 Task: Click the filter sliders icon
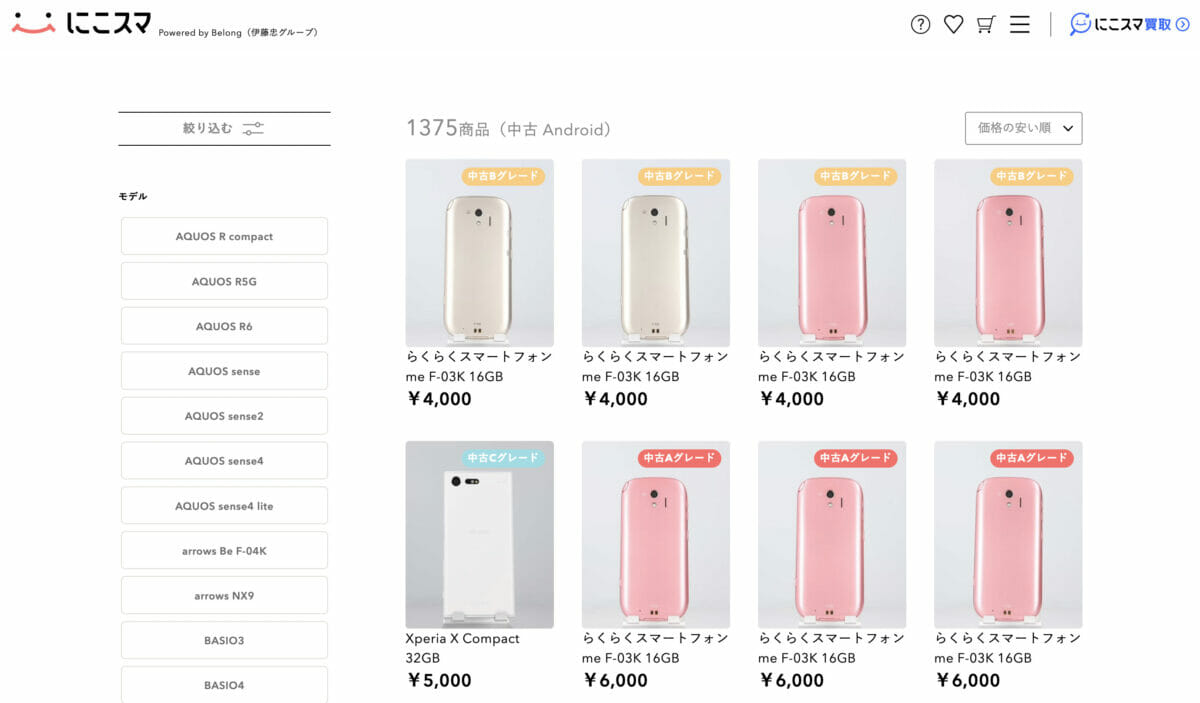(253, 129)
